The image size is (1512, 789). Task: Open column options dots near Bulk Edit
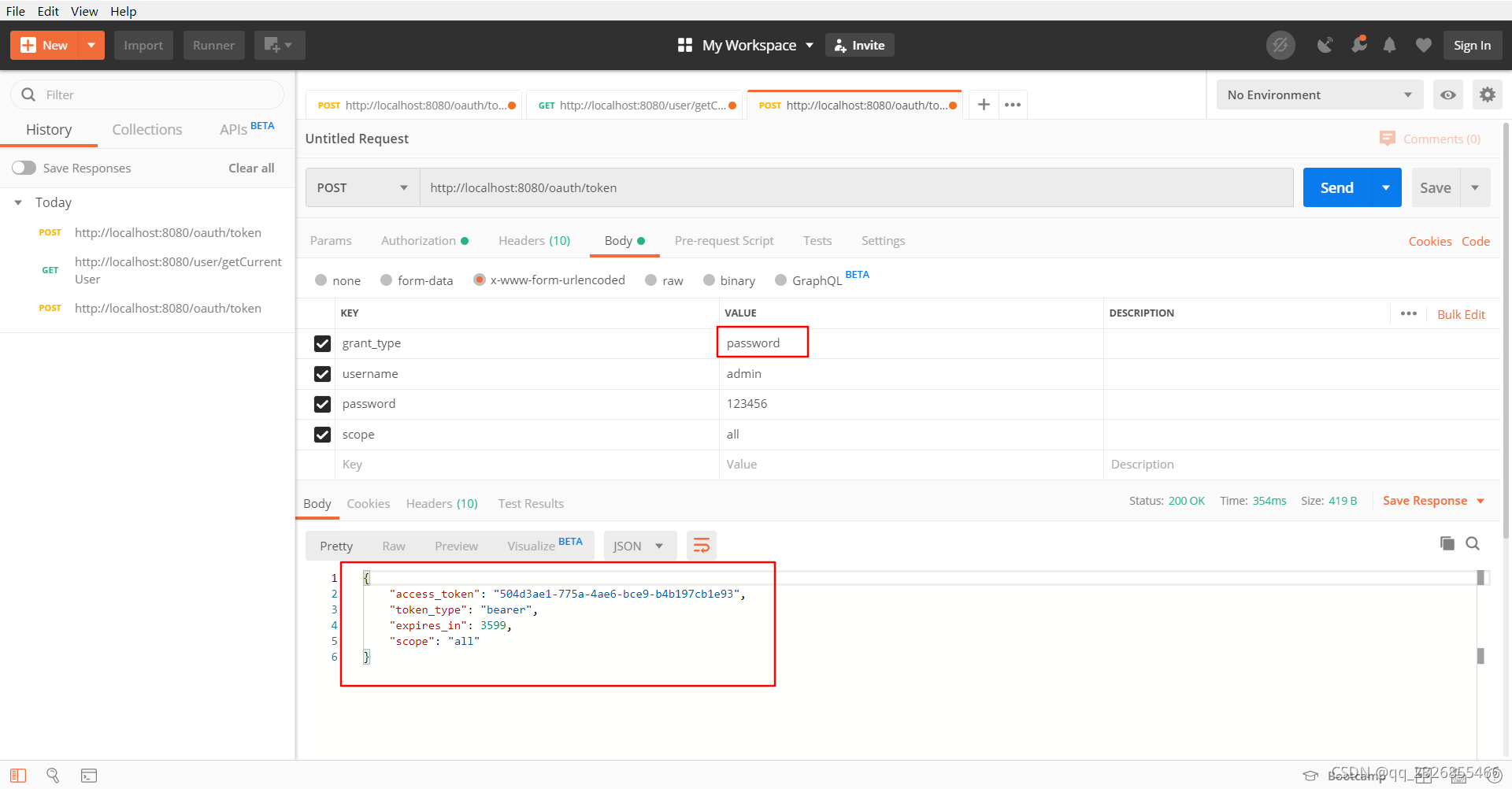click(x=1409, y=313)
